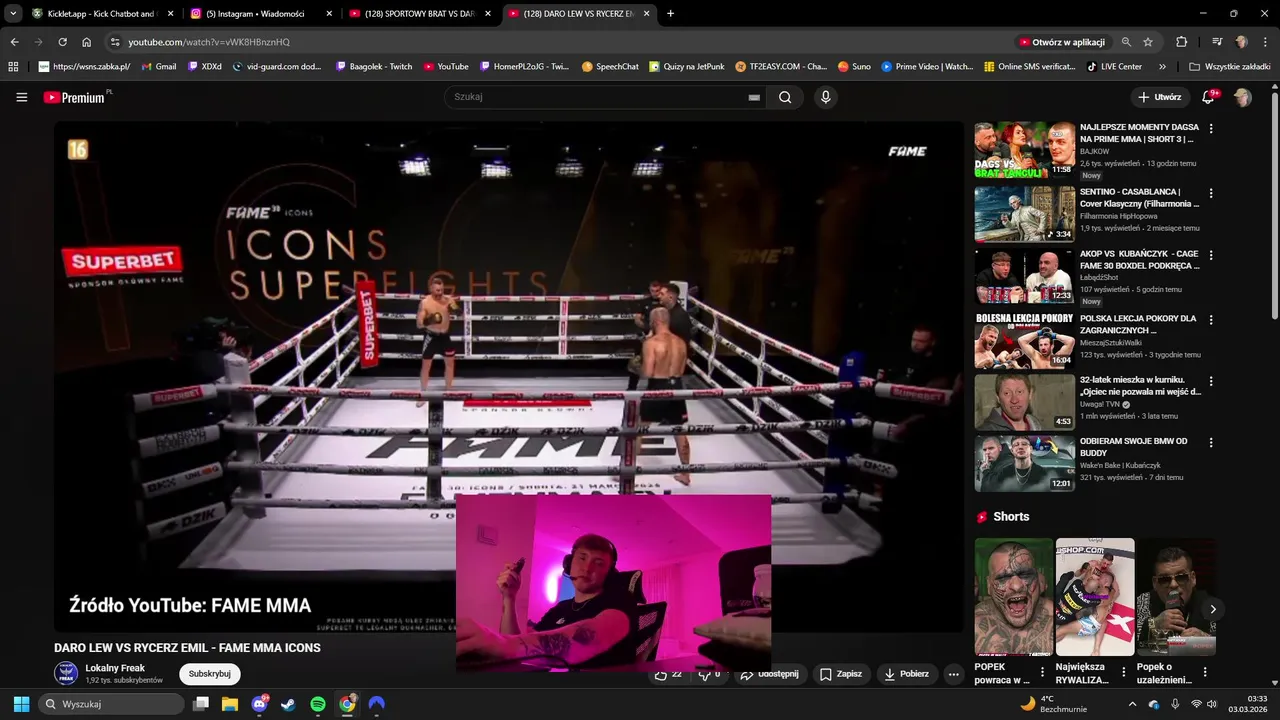The height and width of the screenshot is (720, 1280).
Task: Open File Explorer from the taskbar
Action: [230, 704]
